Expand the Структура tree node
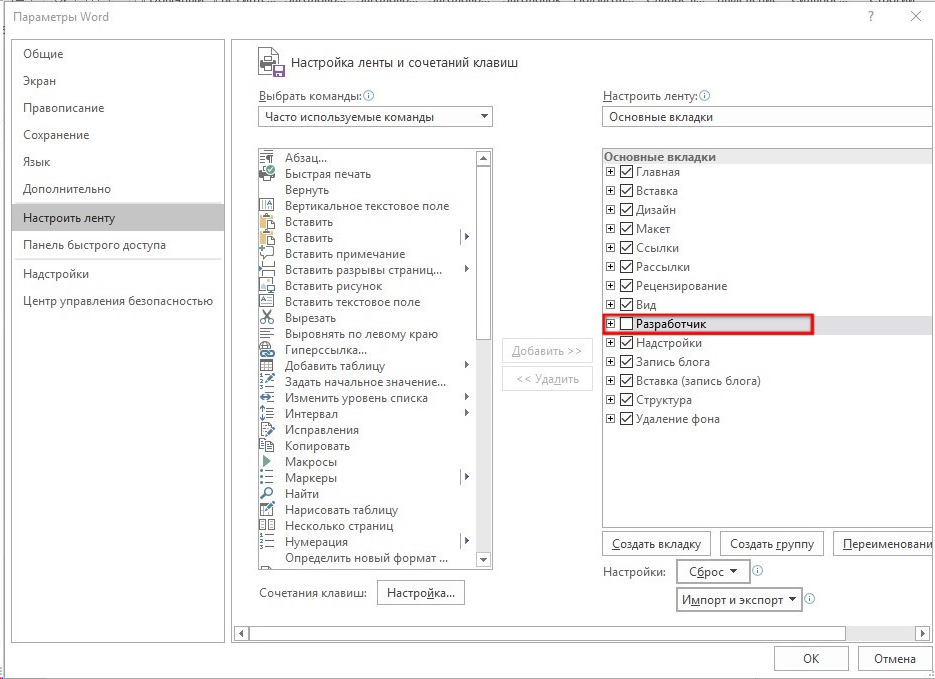 point(610,399)
